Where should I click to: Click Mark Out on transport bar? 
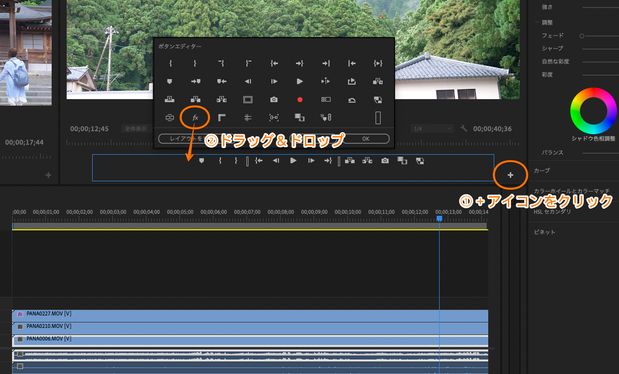[236, 161]
